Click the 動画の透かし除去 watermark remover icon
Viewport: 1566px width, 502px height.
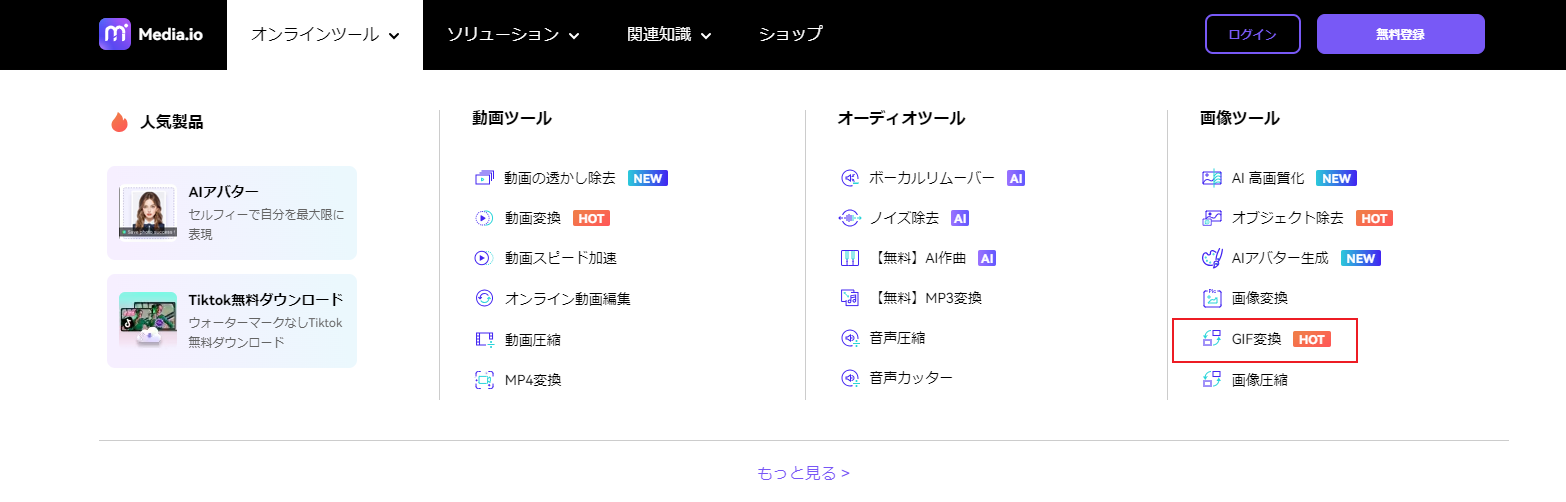click(x=485, y=178)
